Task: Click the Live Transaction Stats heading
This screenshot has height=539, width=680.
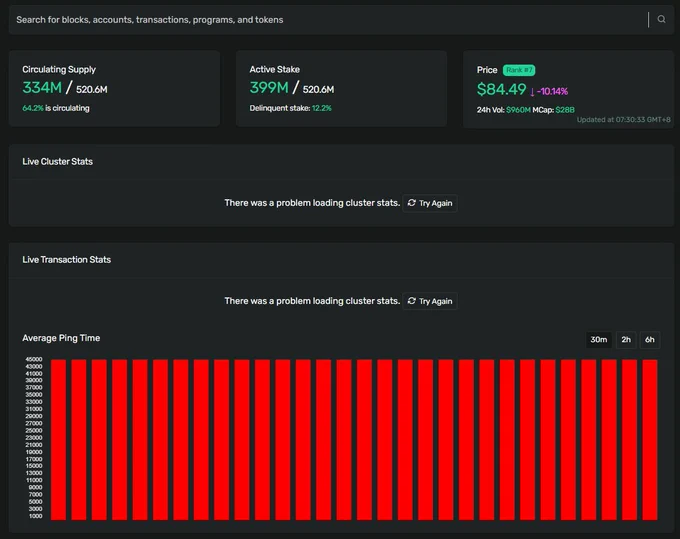Action: (67, 259)
